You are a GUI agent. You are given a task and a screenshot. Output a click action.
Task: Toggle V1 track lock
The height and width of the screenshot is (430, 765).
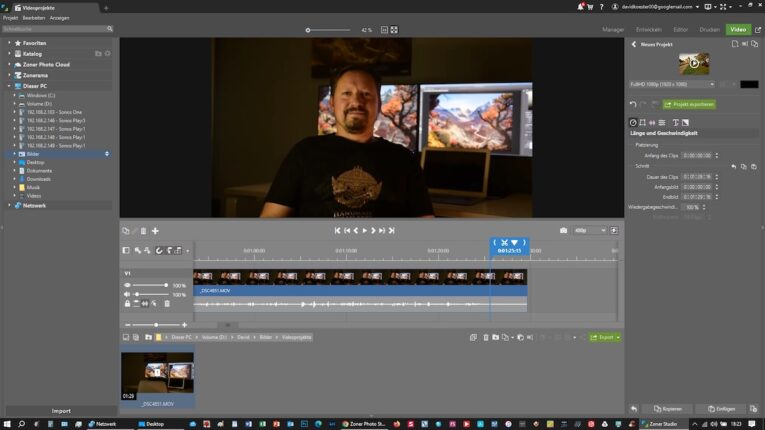tap(127, 303)
